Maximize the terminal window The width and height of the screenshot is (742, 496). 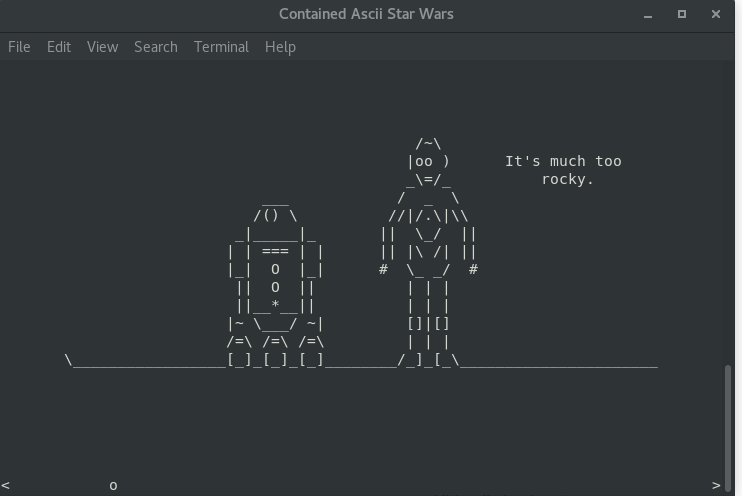(682, 14)
